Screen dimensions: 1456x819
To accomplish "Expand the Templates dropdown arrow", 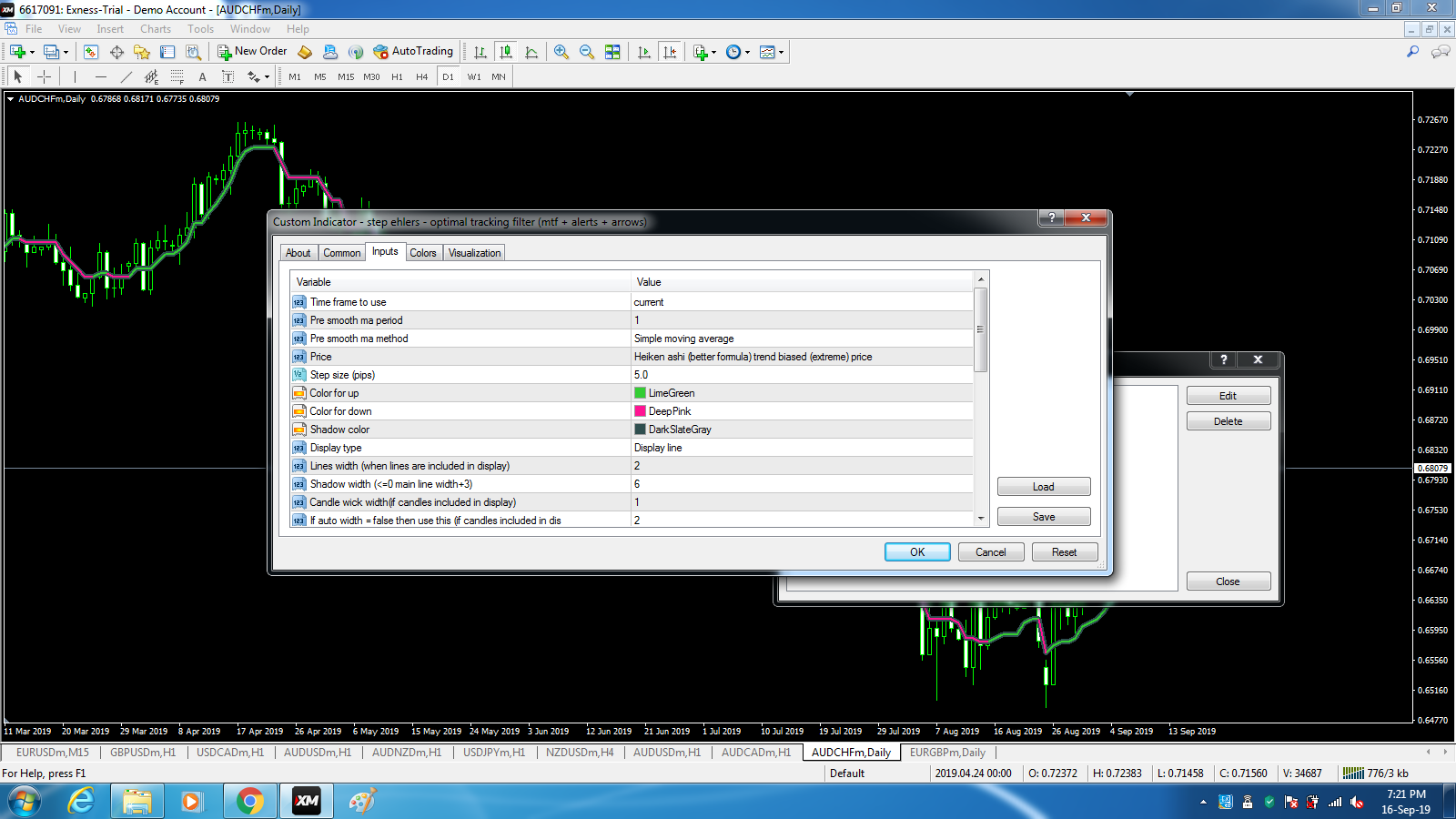I will [781, 52].
